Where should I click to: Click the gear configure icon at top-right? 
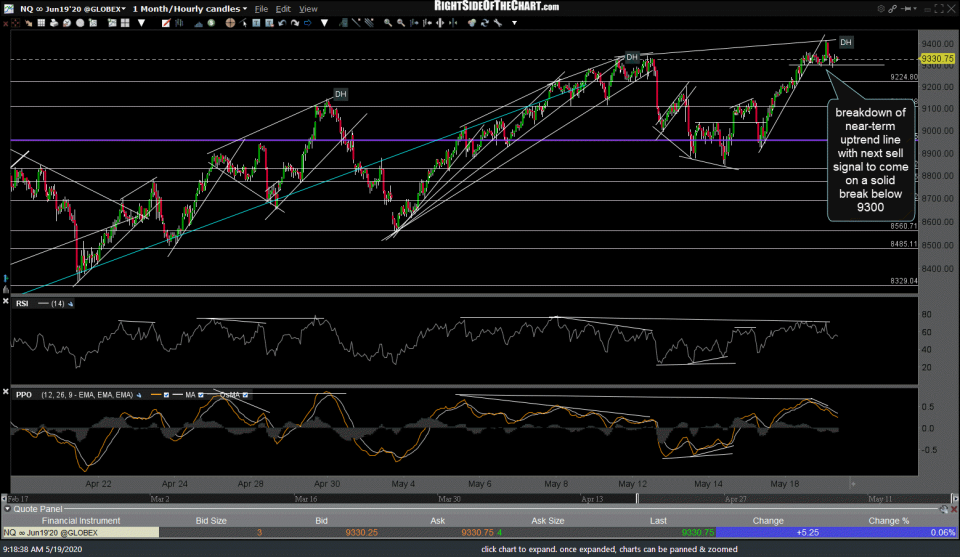coord(881,9)
